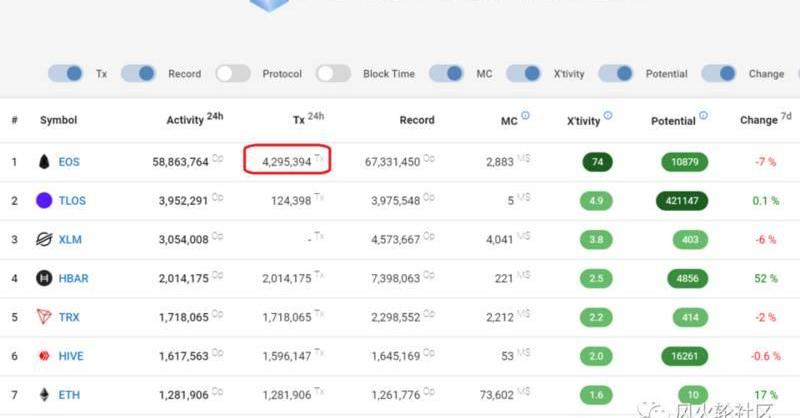Select ETH MC value 73,602
800x418 pixels.
[497, 395]
